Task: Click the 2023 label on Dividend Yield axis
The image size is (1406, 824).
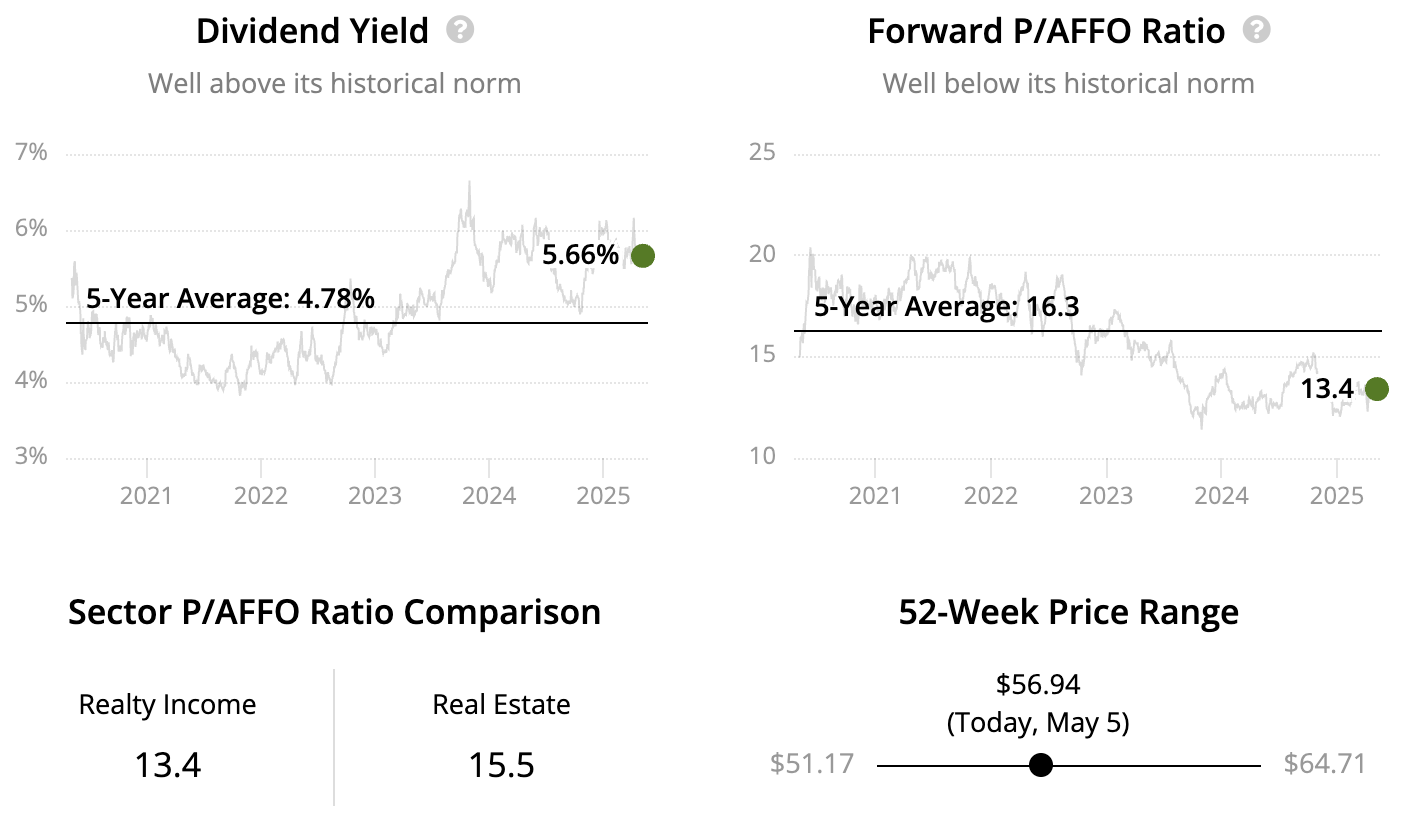Action: click(x=374, y=495)
